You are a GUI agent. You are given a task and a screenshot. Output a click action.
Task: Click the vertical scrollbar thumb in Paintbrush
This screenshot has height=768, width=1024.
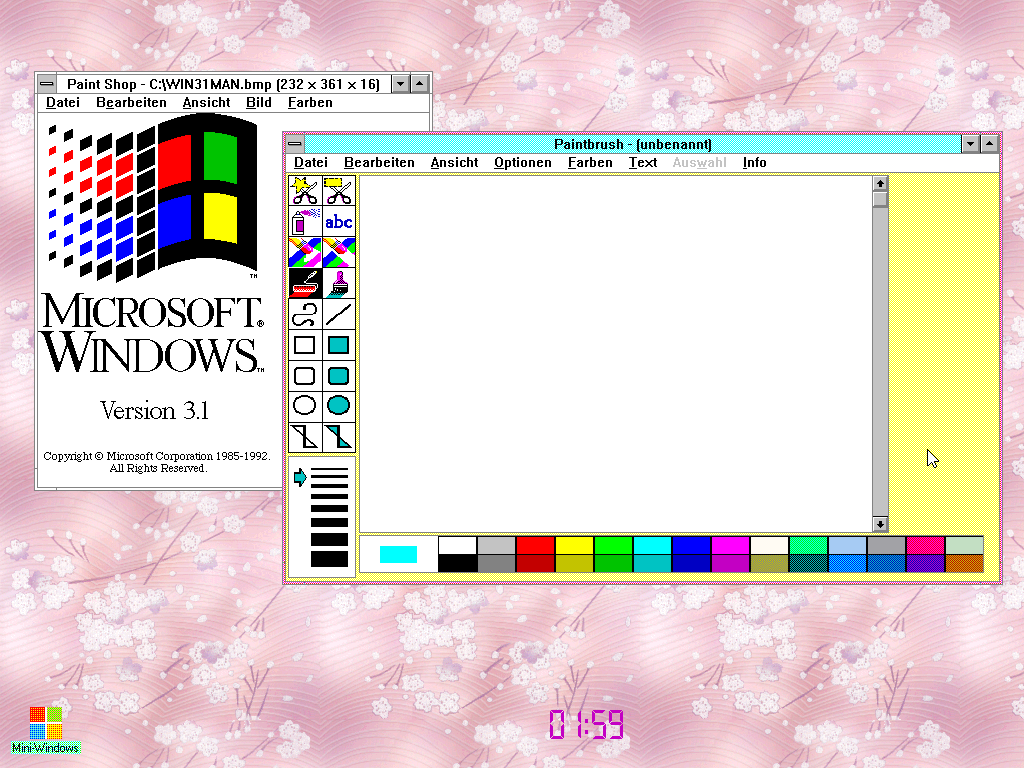point(880,199)
